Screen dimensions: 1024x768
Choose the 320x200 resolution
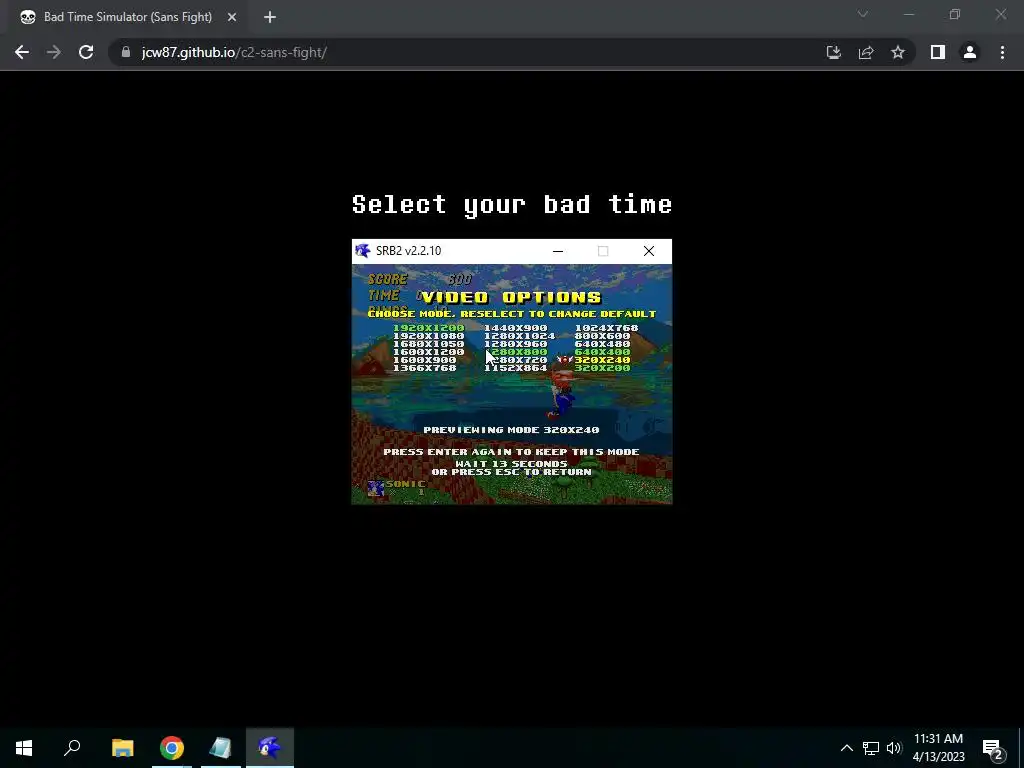tap(602, 368)
